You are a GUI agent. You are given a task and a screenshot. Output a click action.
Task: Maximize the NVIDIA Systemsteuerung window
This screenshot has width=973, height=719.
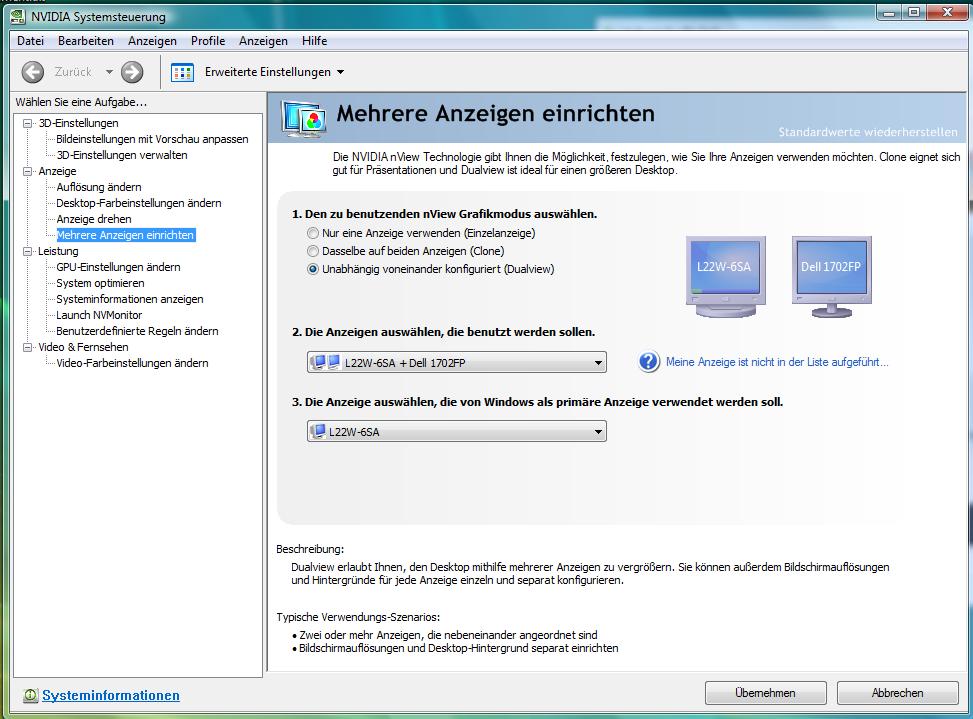point(914,12)
